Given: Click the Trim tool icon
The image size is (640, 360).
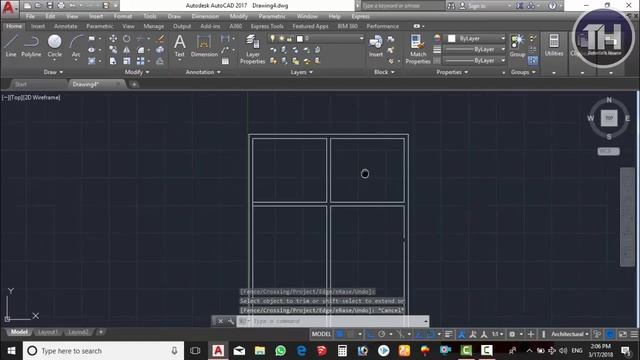Looking at the screenshot, I should point(140,38).
